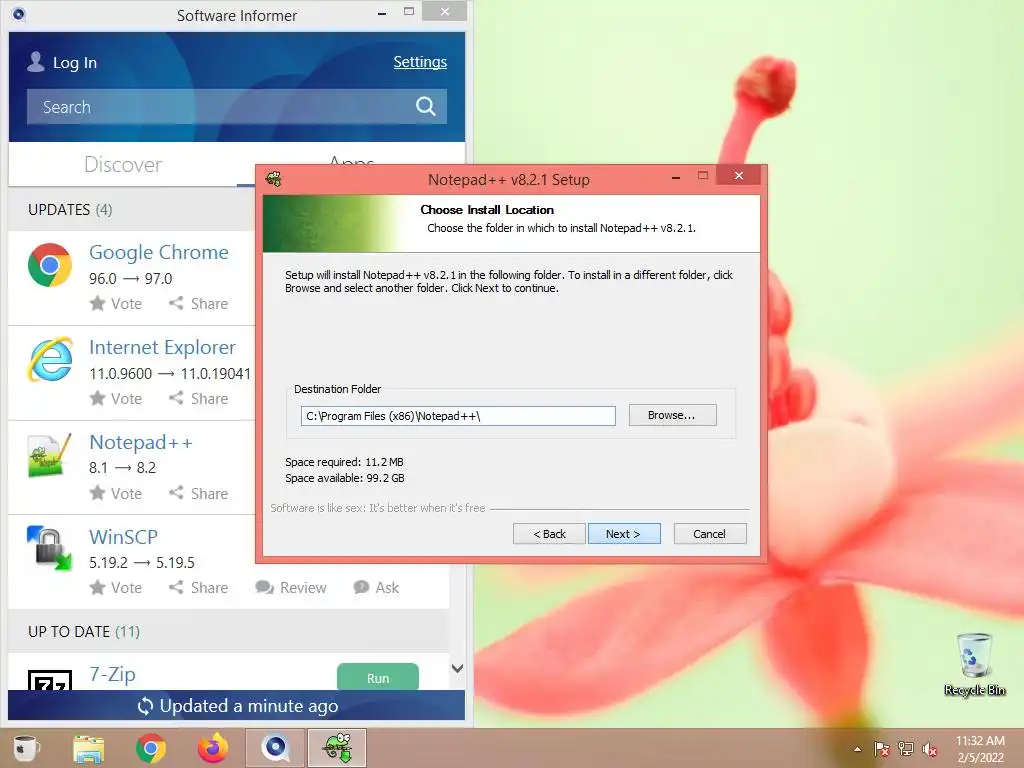Open the Internet Explorer update title
Viewport: 1024px width, 768px height.
163,347
